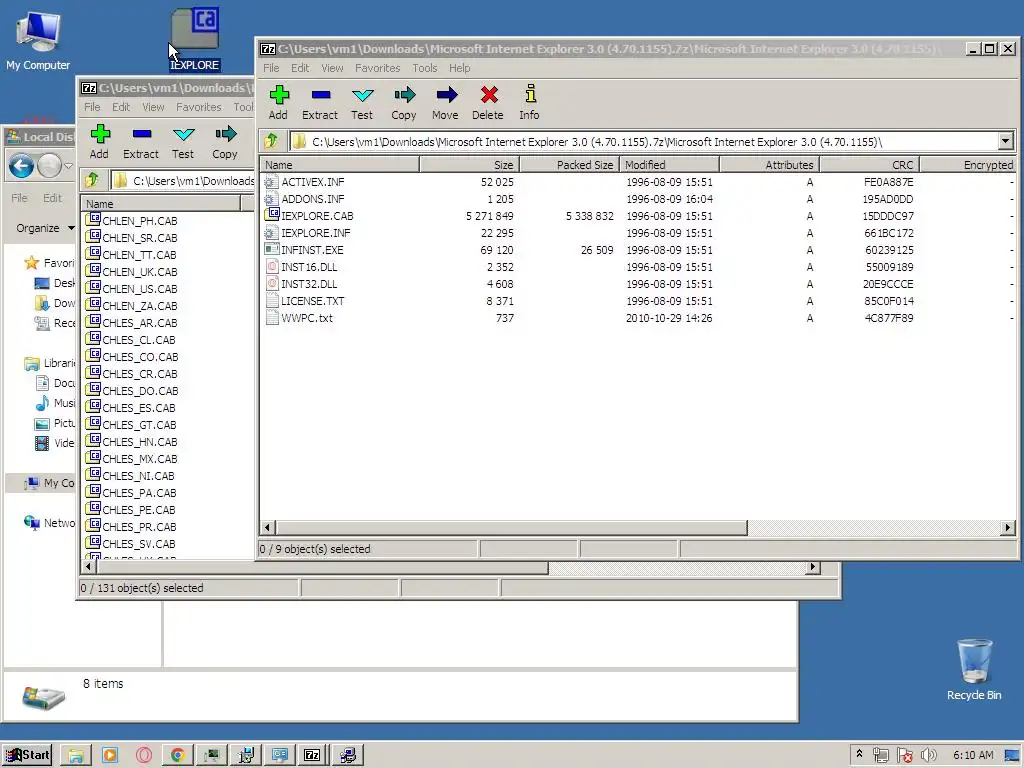Select INST16.DLL file
The height and width of the screenshot is (768, 1024).
[301, 267]
